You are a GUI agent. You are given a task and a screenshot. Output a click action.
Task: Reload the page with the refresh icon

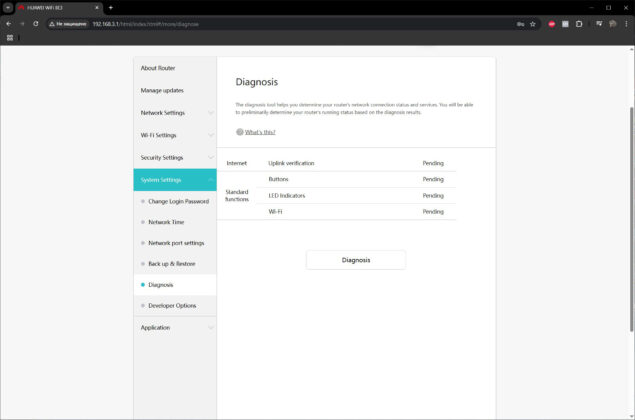[36, 24]
